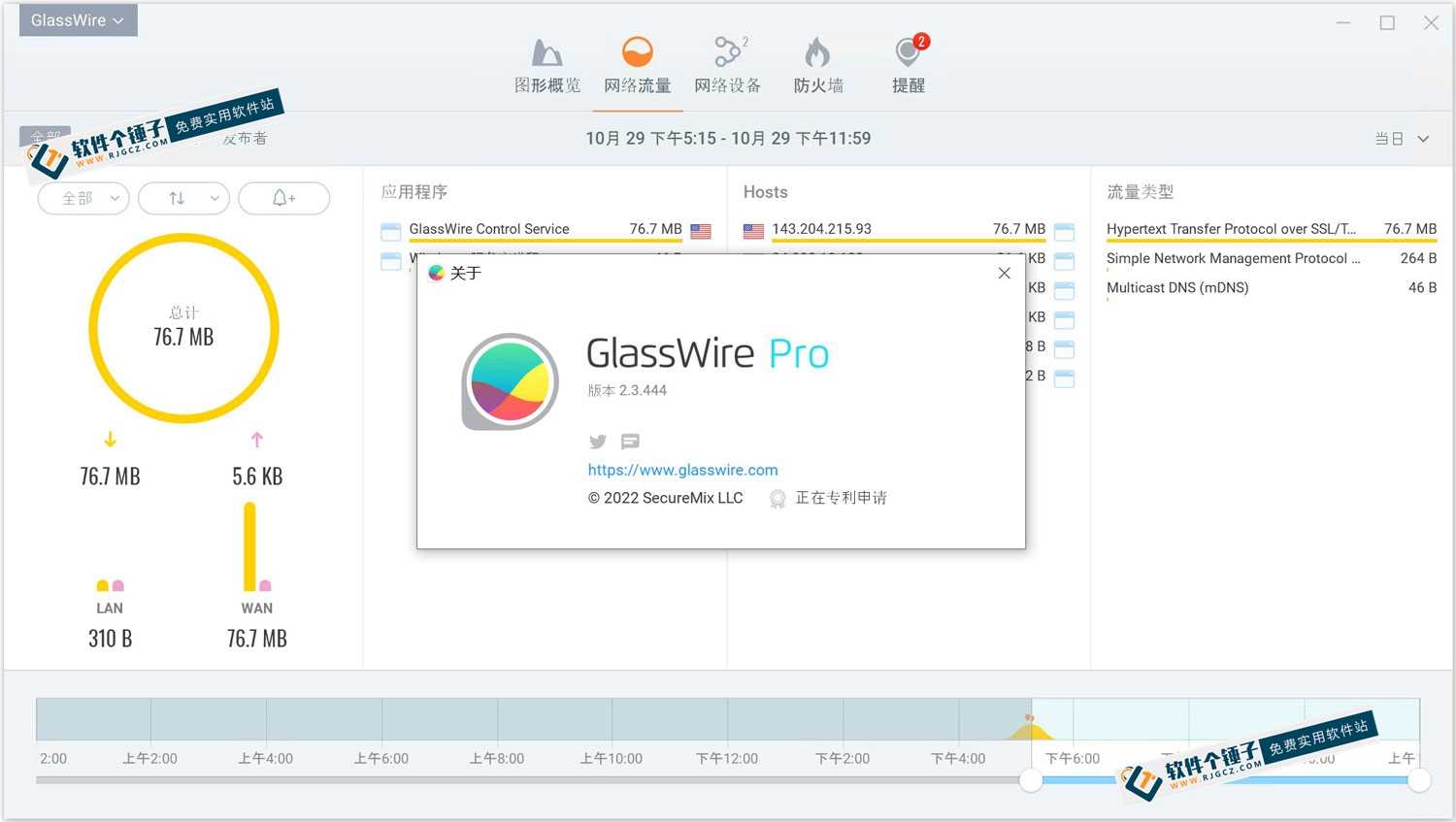Click the date range 10月 29 header text
The height and width of the screenshot is (822, 1456).
tap(728, 139)
